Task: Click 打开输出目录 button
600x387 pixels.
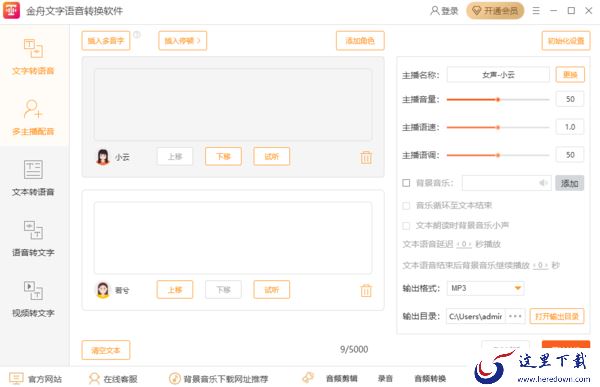Action: [557, 316]
